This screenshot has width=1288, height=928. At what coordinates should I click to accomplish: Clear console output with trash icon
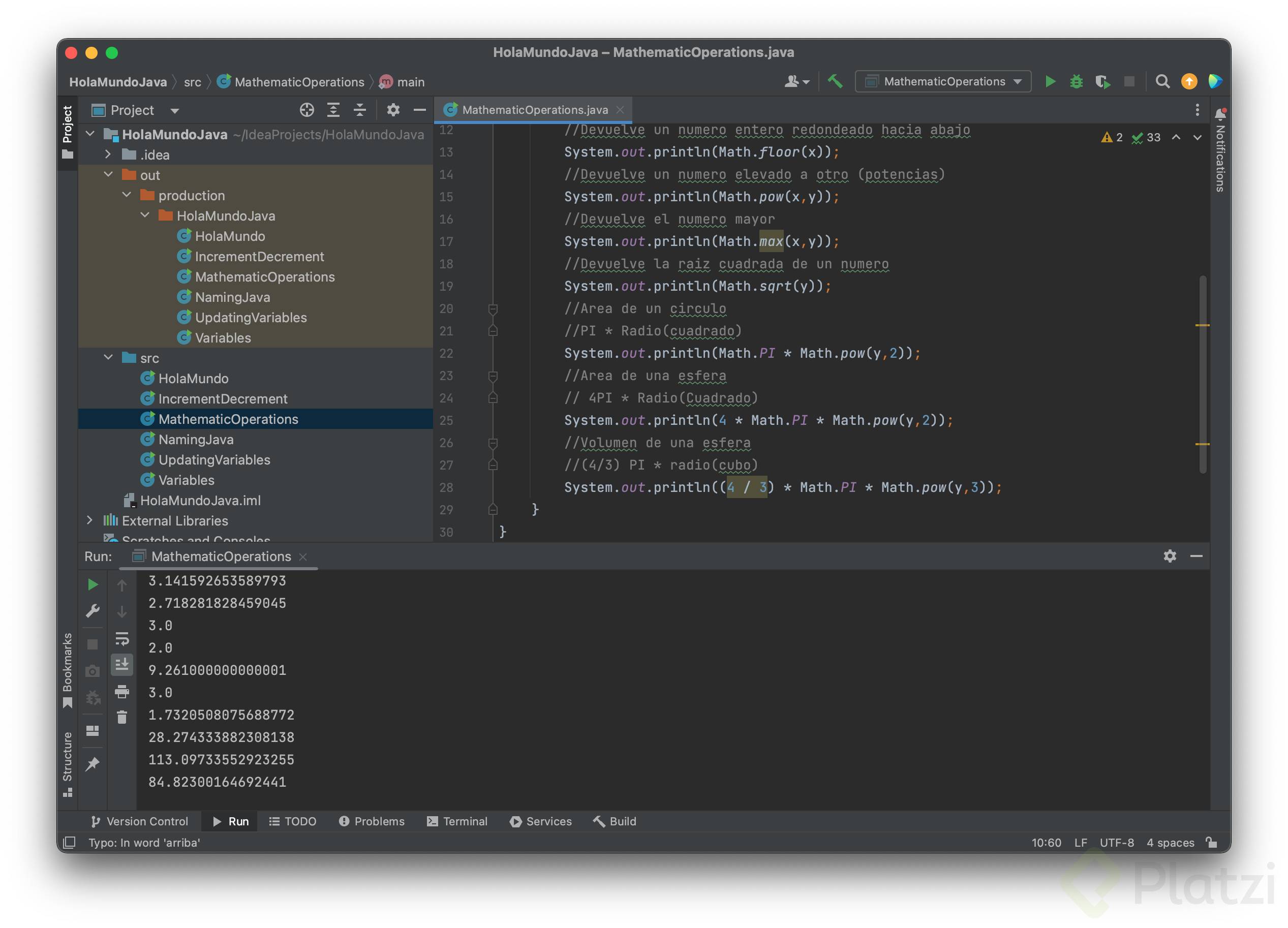(122, 717)
